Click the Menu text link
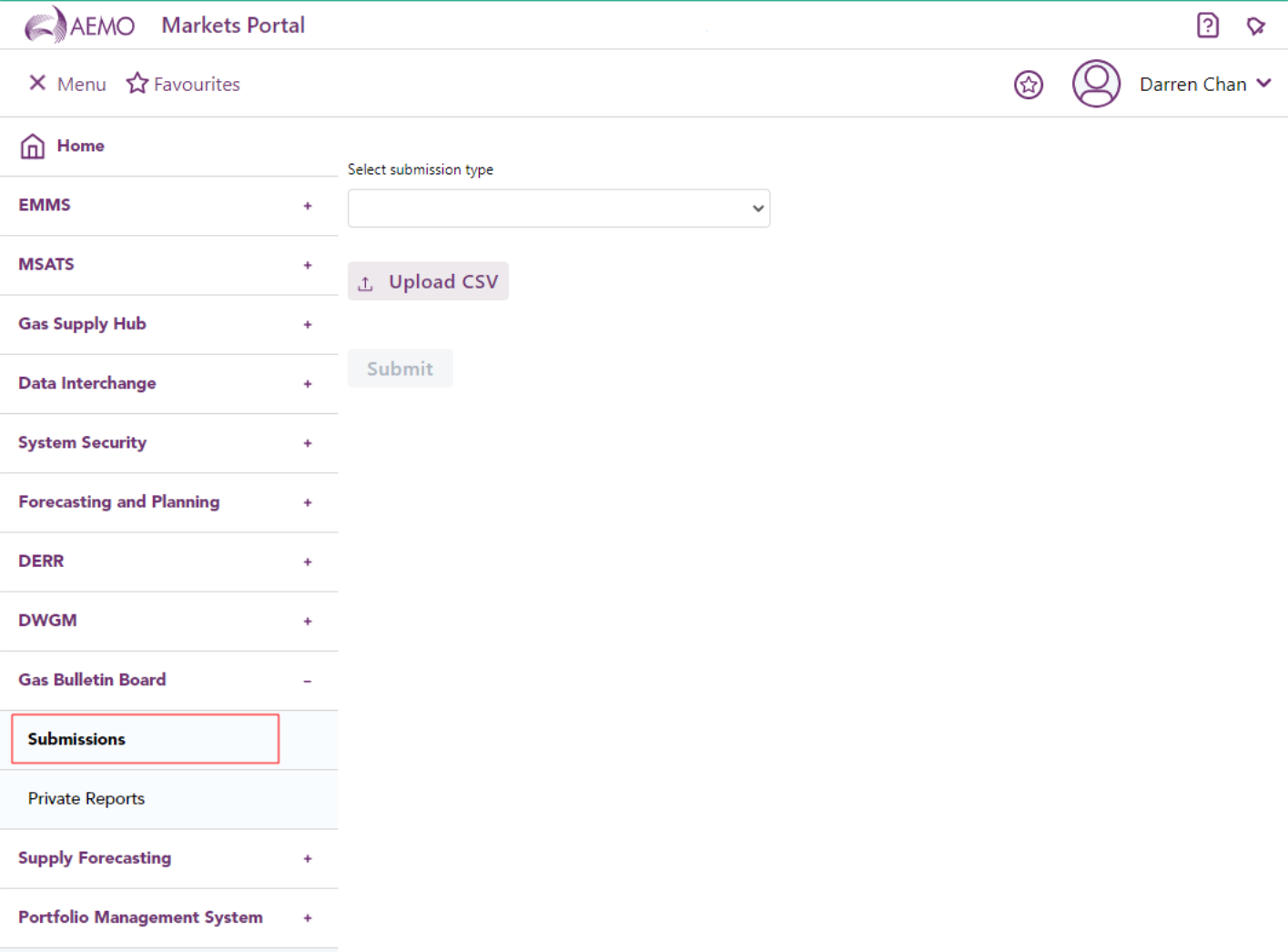Screen dimensions: 1288x952 [x=82, y=84]
